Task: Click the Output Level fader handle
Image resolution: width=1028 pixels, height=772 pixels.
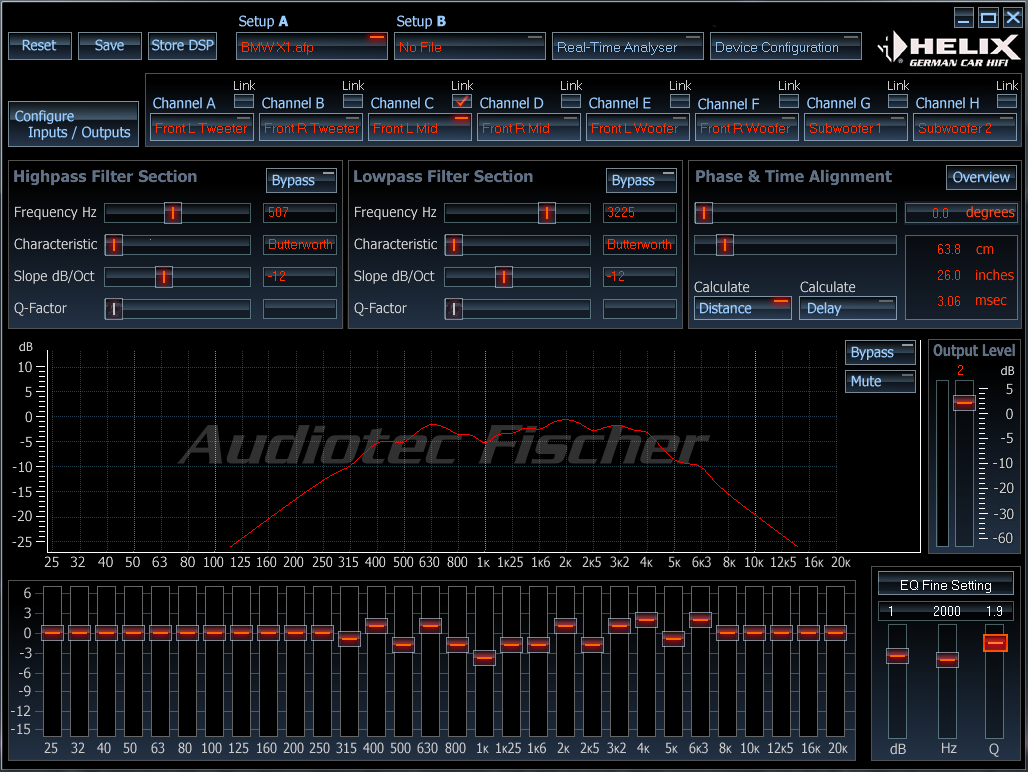Action: [964, 402]
